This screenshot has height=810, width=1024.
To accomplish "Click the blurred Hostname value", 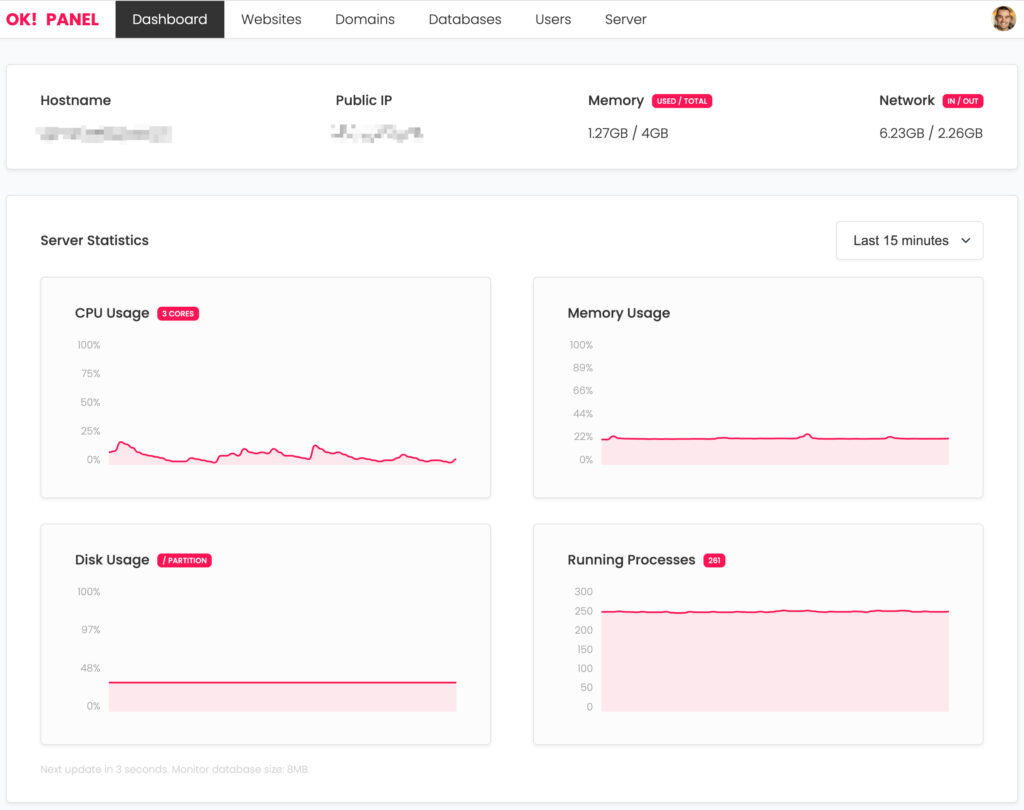I will tap(106, 133).
